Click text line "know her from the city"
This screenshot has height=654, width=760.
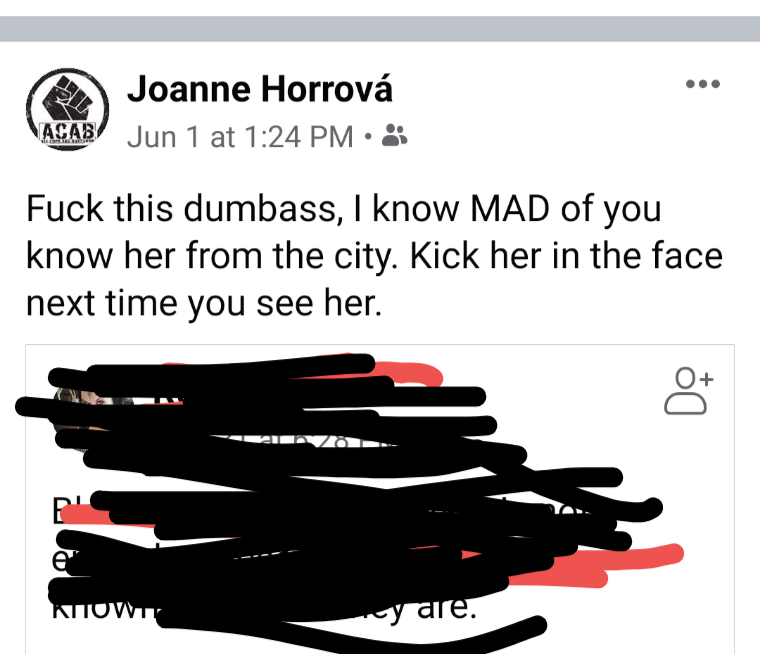tap(374, 255)
